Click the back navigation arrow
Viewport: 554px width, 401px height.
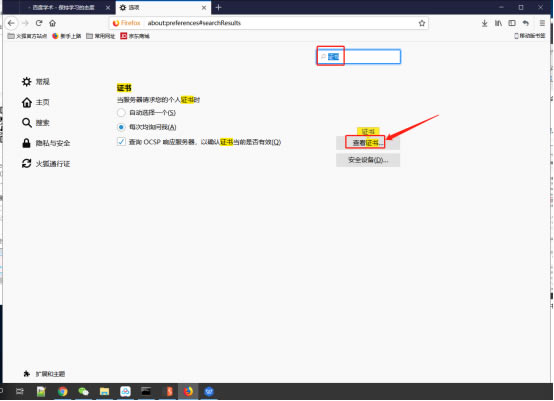click(x=11, y=23)
